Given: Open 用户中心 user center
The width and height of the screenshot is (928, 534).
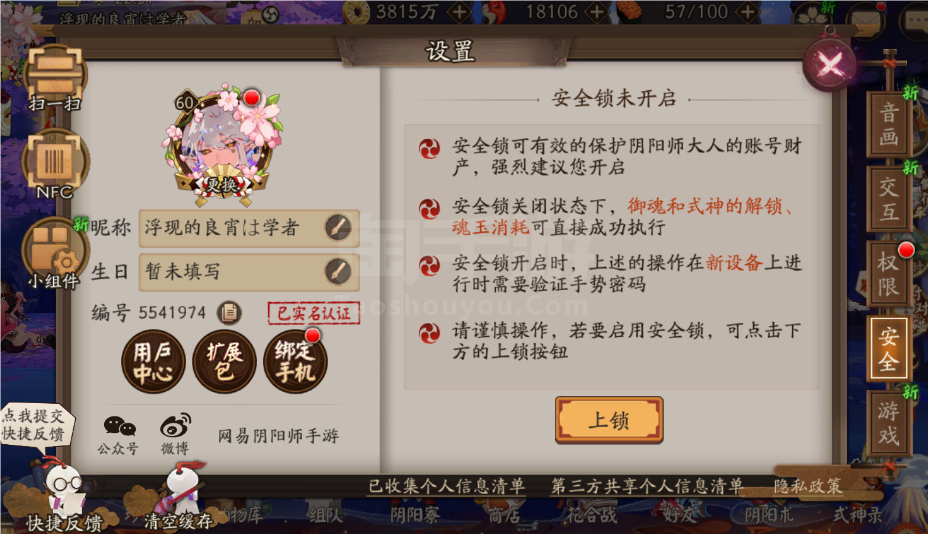Looking at the screenshot, I should [x=153, y=362].
